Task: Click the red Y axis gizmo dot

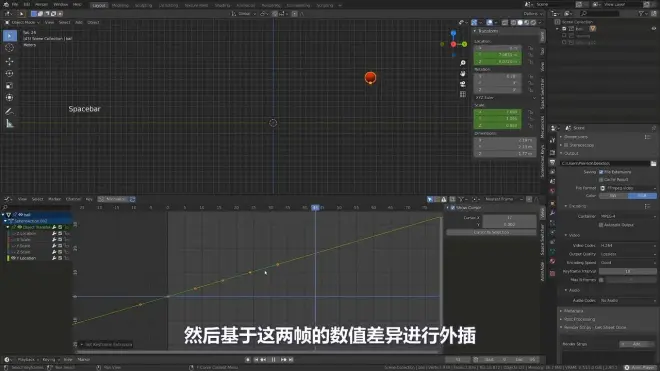Action: (453, 44)
